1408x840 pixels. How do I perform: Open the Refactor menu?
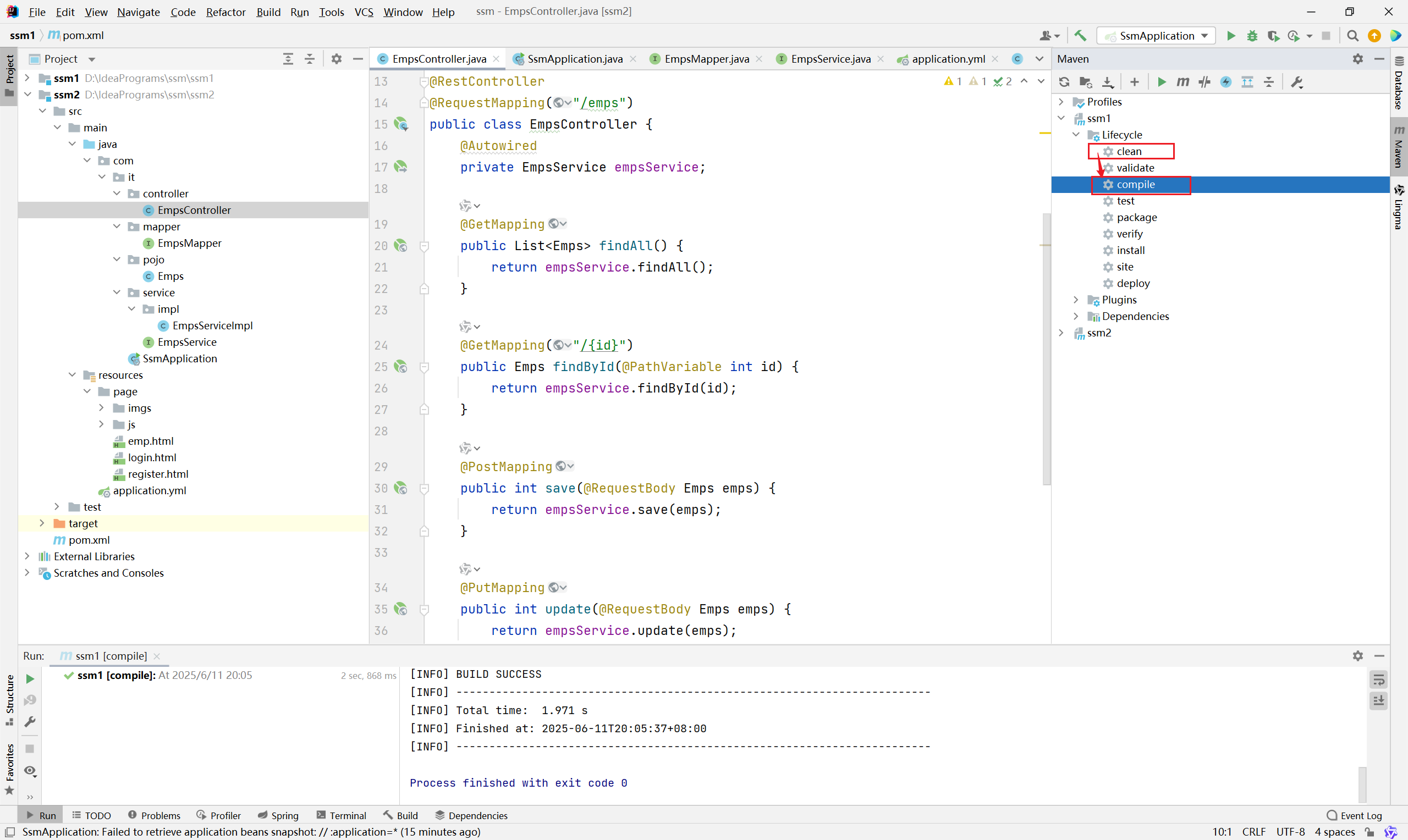pos(226,12)
